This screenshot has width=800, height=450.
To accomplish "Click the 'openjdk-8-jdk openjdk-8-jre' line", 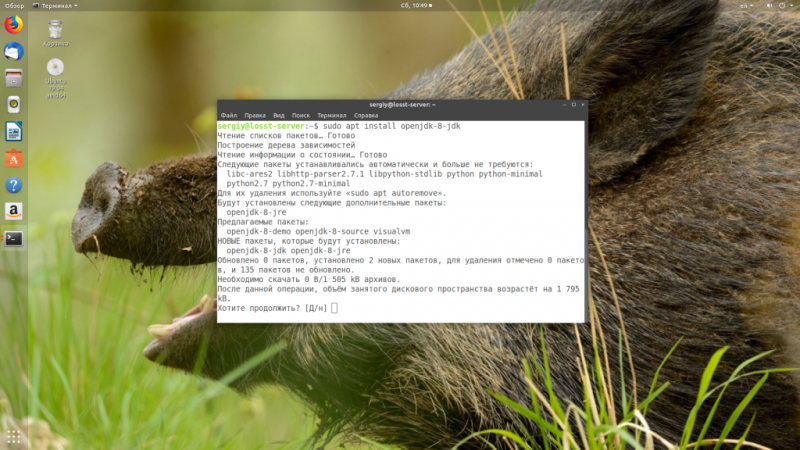I will (x=288, y=251).
